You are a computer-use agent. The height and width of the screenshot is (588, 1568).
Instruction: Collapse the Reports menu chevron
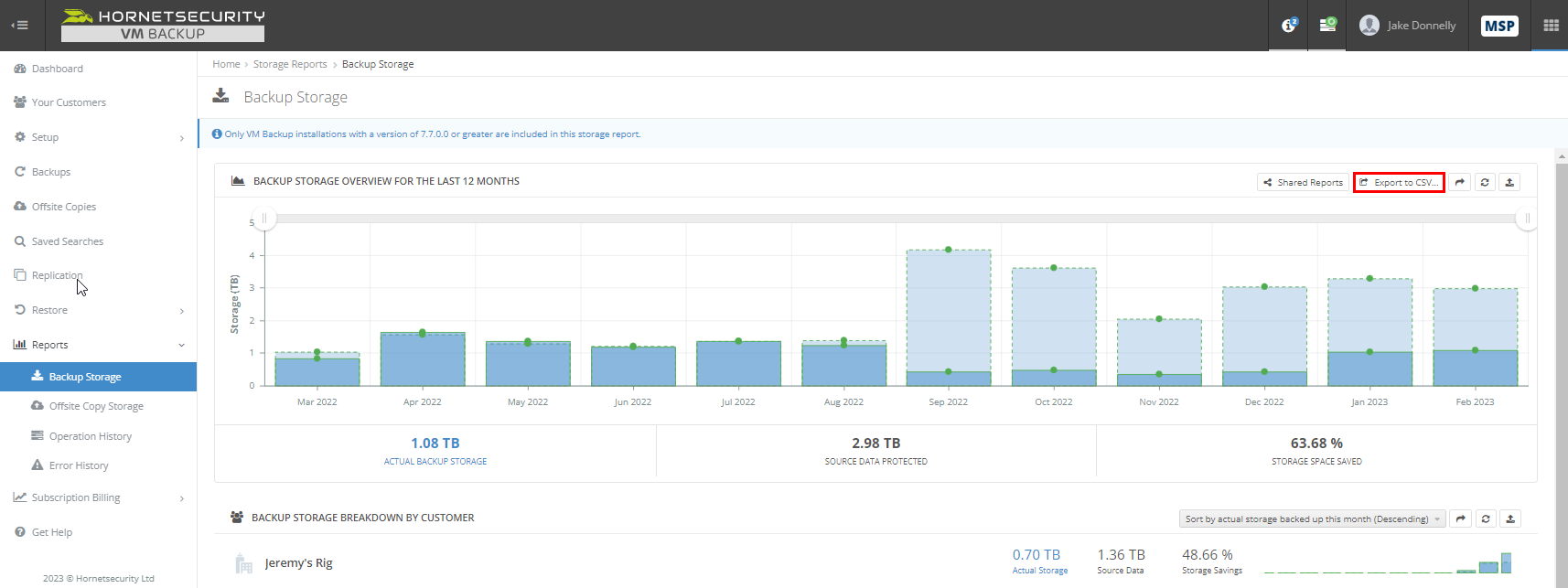coord(181,345)
